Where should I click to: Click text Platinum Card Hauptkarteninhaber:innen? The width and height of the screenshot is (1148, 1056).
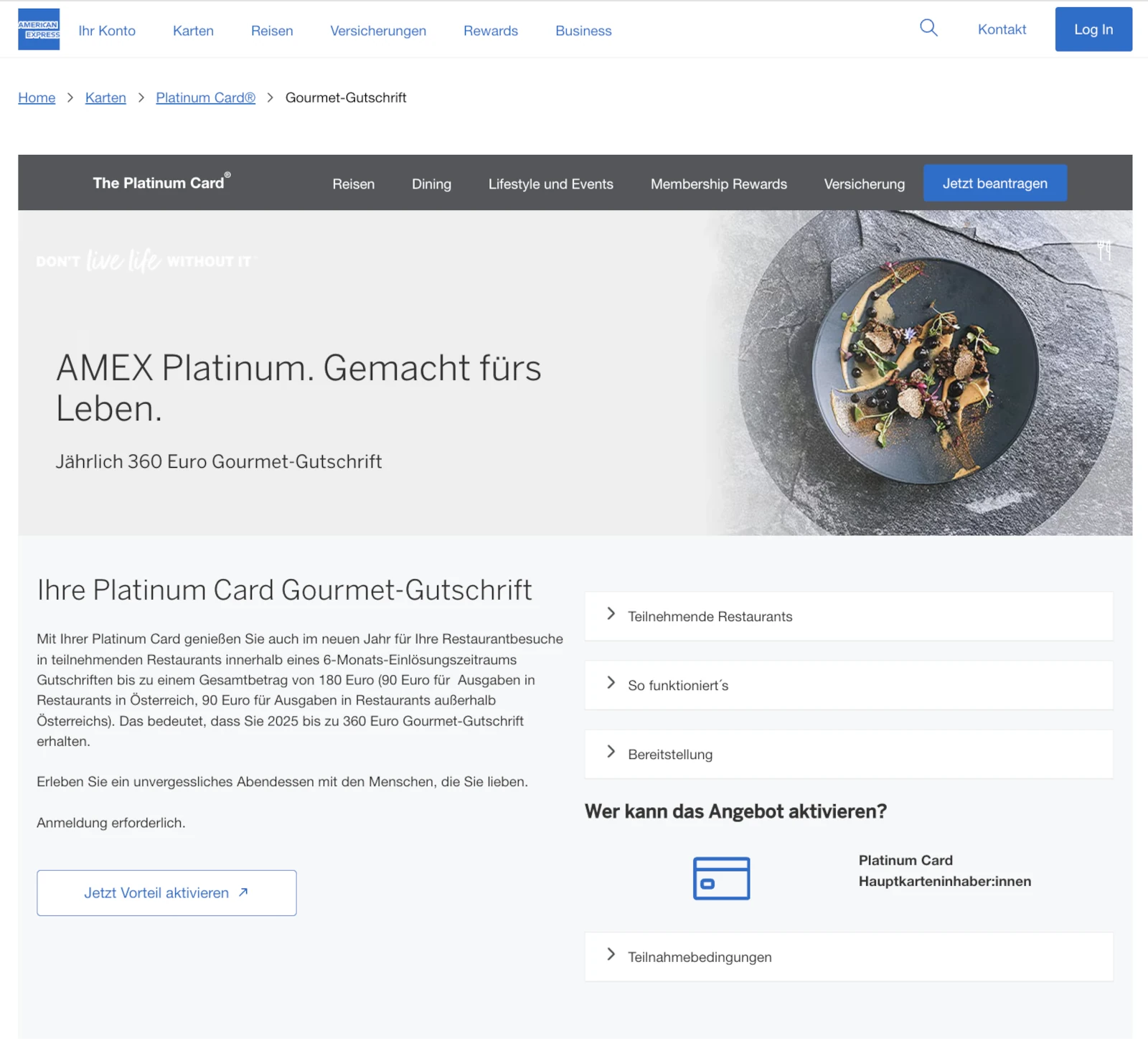pos(945,870)
